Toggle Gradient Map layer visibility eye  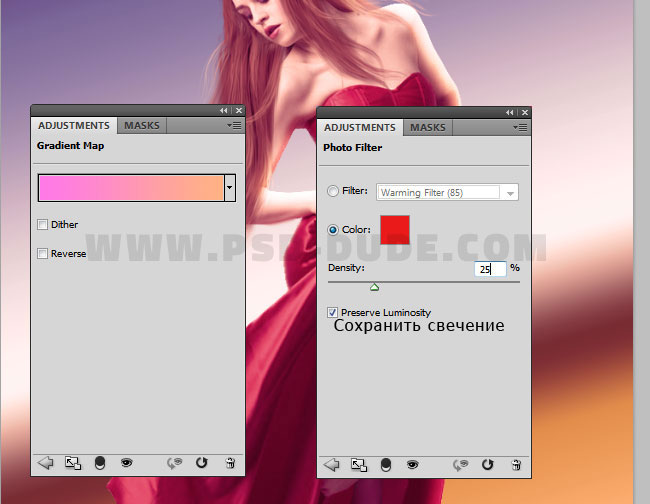pyautogui.click(x=126, y=462)
